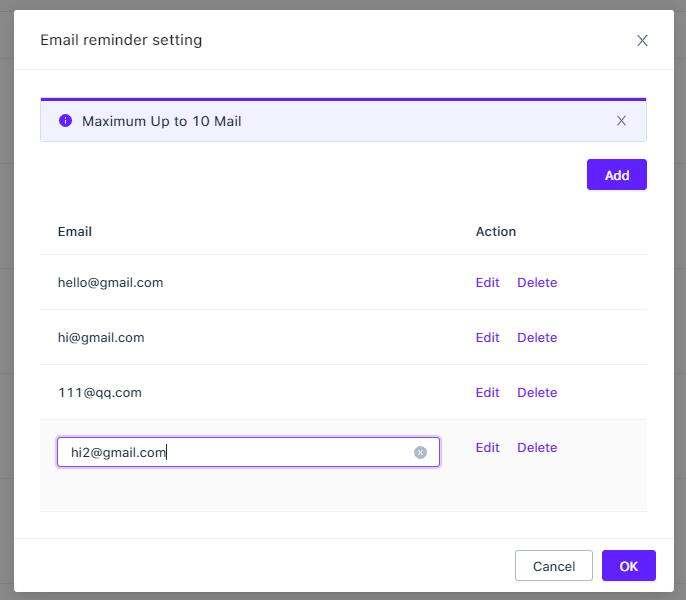Select the hello@gmail.com email text
The image size is (686, 600).
tap(110, 283)
